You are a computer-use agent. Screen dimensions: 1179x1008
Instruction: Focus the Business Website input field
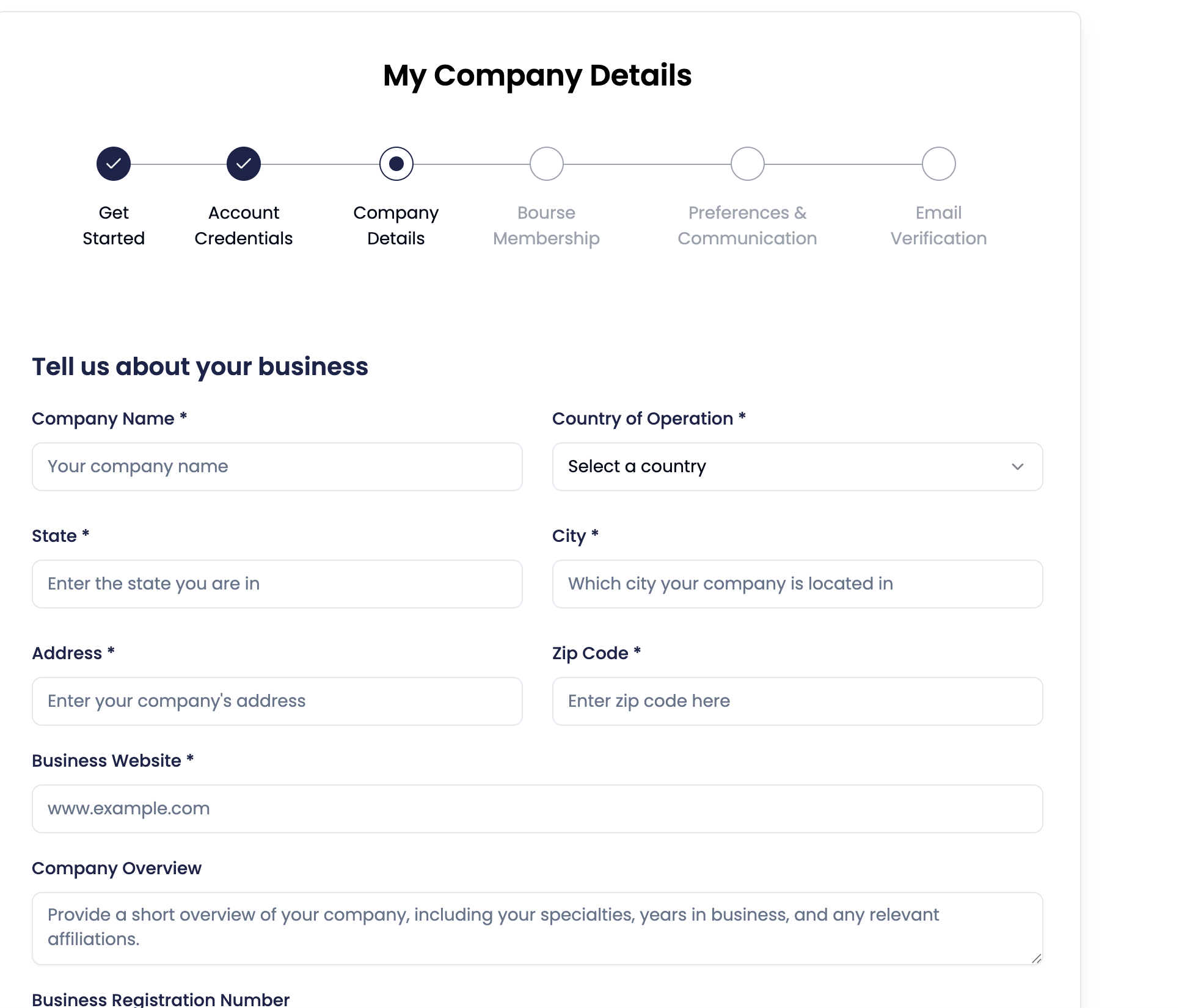coord(538,809)
